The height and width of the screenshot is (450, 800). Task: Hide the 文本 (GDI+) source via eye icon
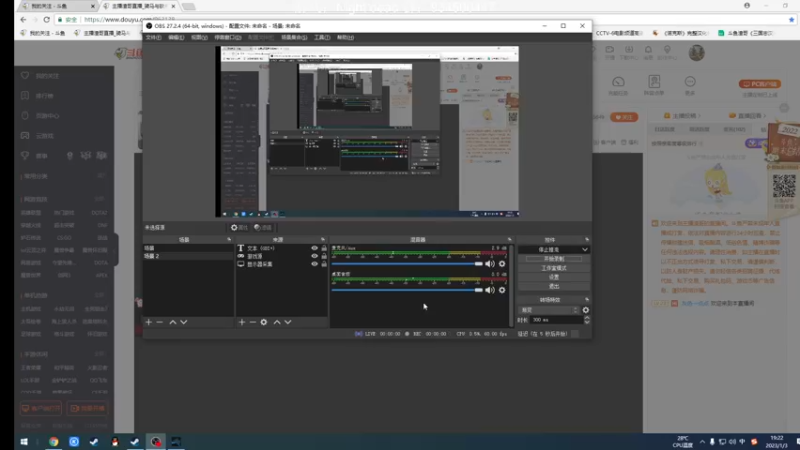click(314, 248)
